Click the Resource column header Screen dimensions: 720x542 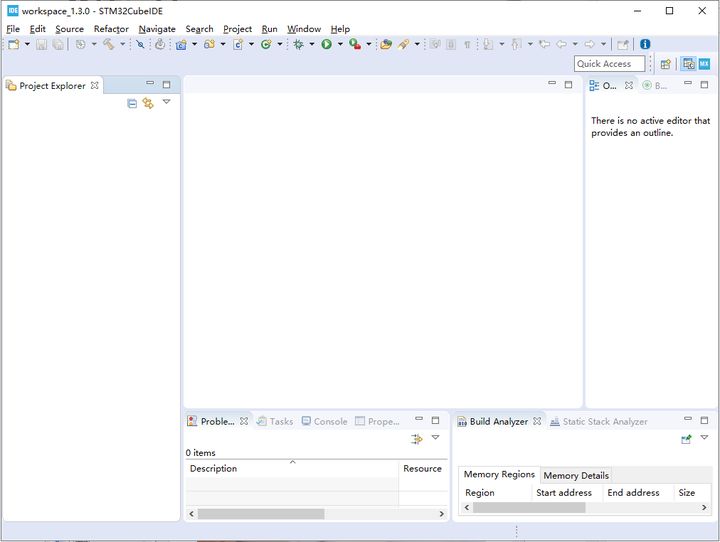(x=422, y=469)
